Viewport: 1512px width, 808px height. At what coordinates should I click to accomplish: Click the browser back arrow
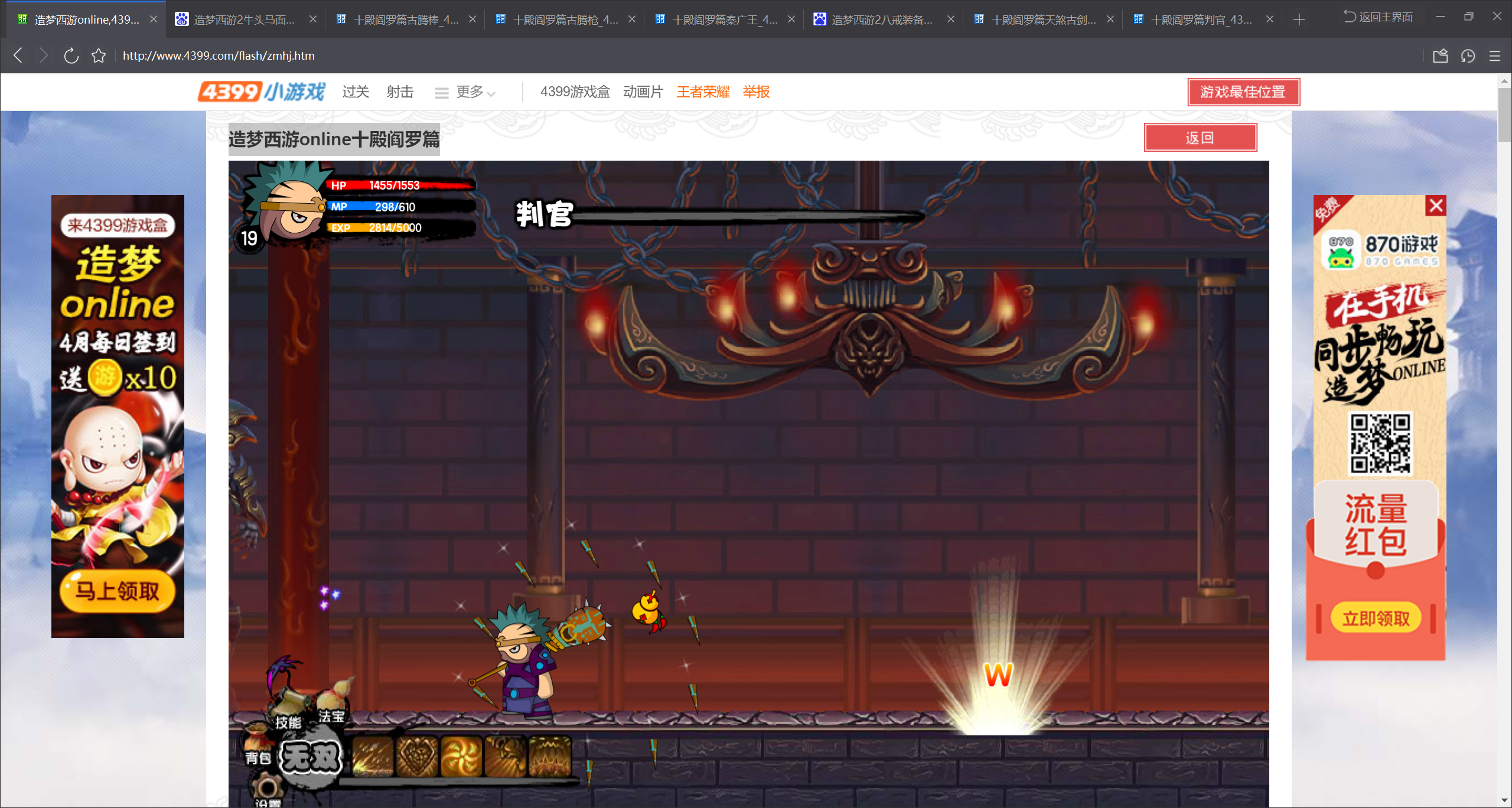point(18,56)
